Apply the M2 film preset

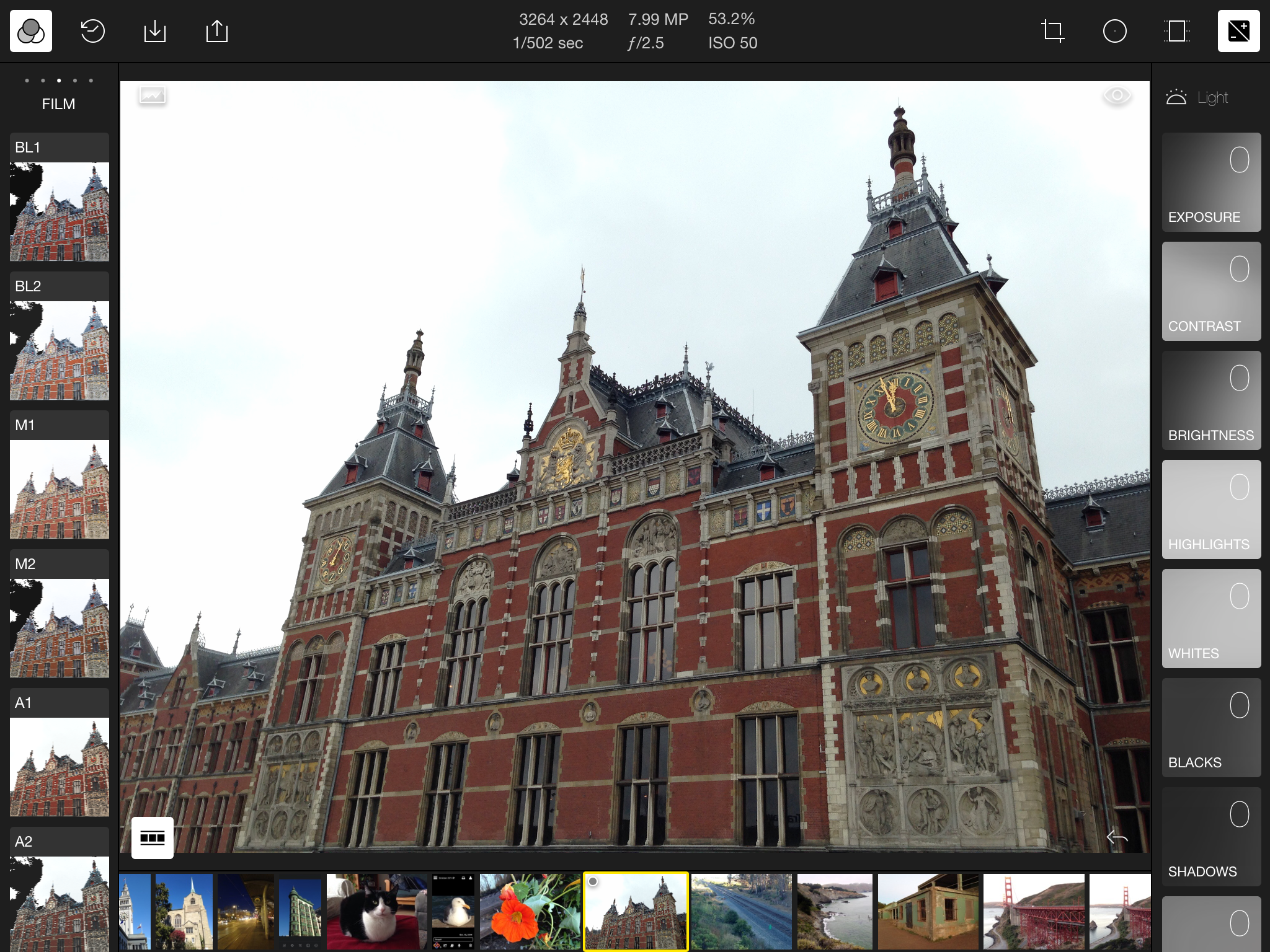pos(60,614)
